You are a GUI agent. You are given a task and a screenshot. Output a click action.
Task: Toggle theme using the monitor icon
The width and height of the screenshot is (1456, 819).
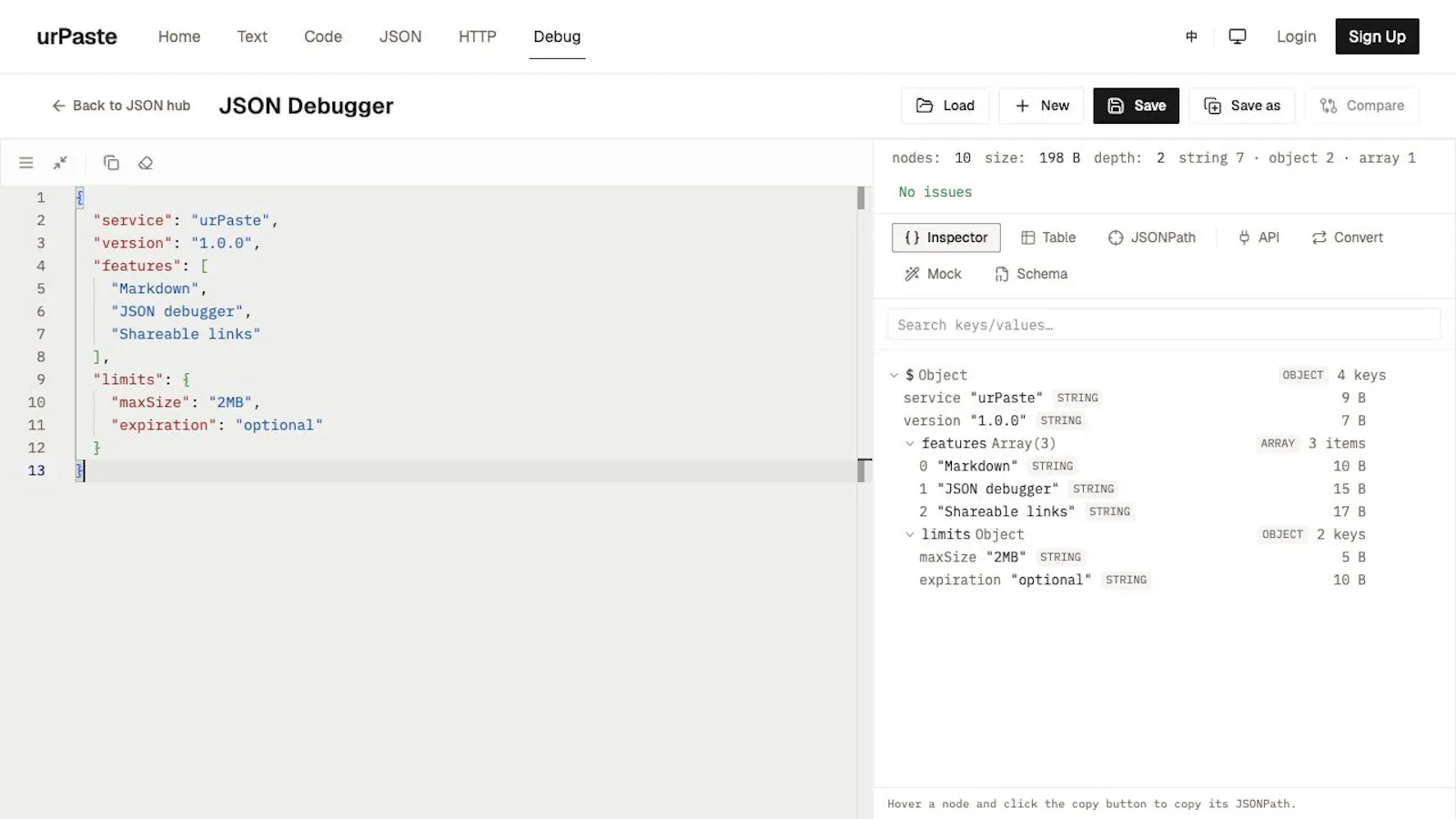point(1238,36)
